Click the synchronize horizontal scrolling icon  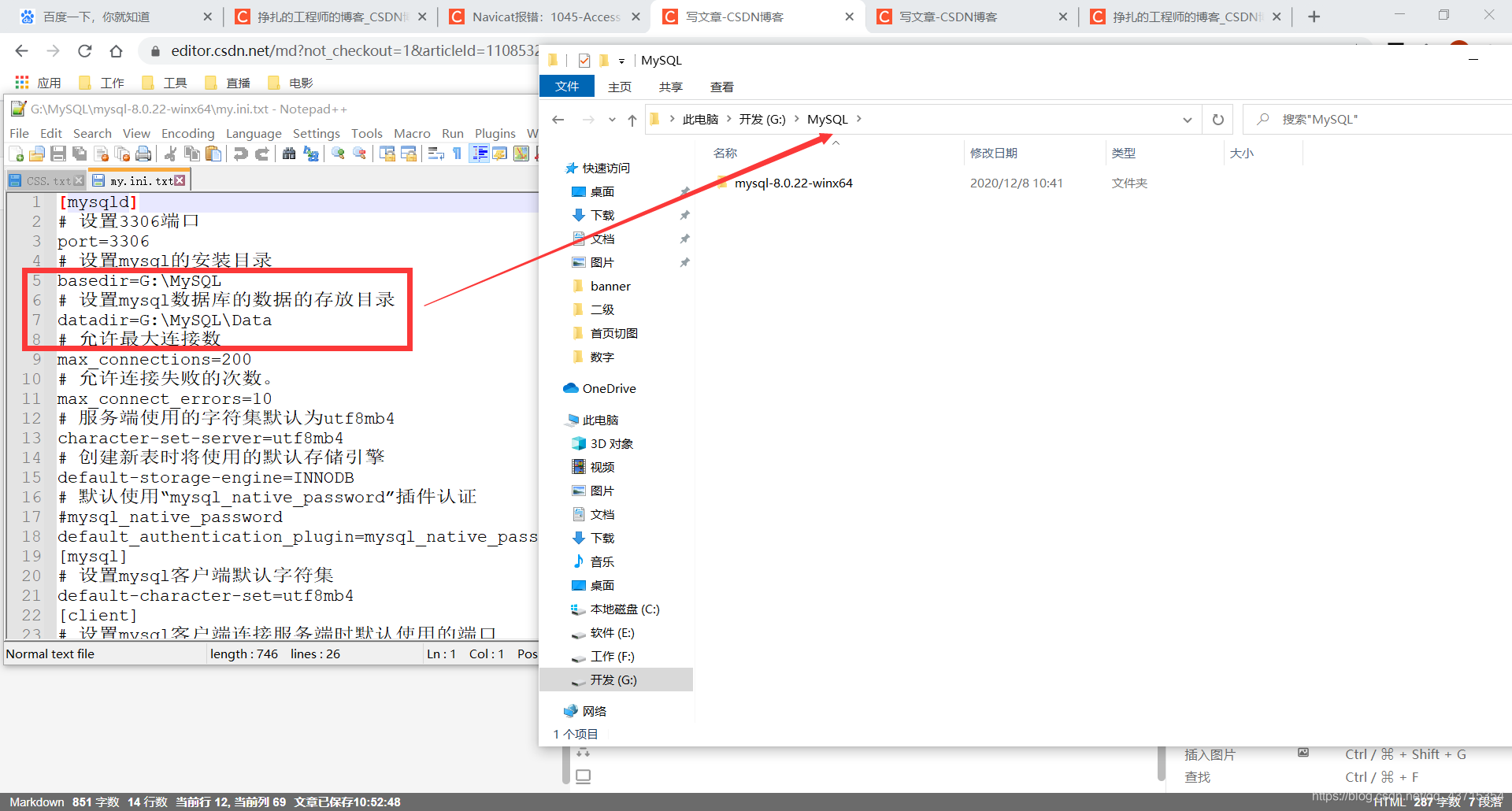[408, 154]
